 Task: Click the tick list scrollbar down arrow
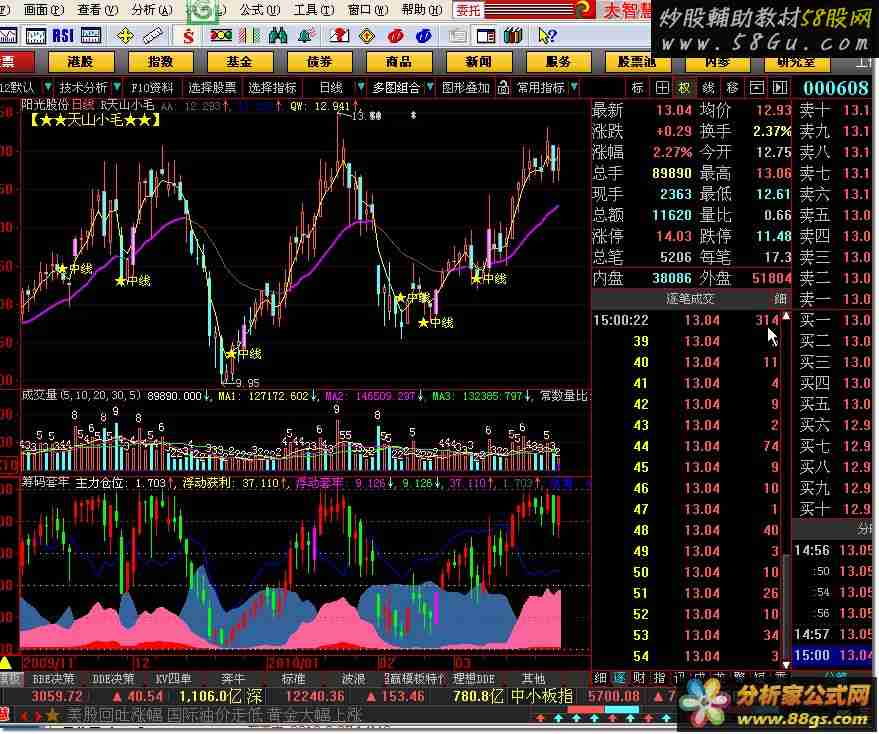(787, 664)
